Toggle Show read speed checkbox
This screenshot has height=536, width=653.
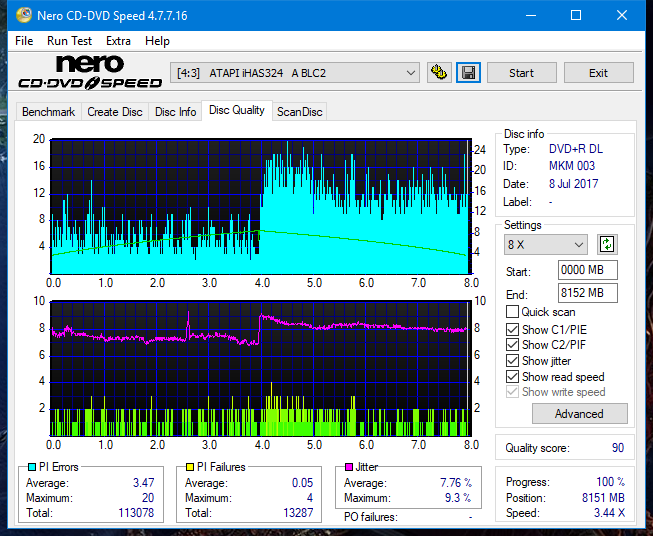pyautogui.click(x=512, y=376)
